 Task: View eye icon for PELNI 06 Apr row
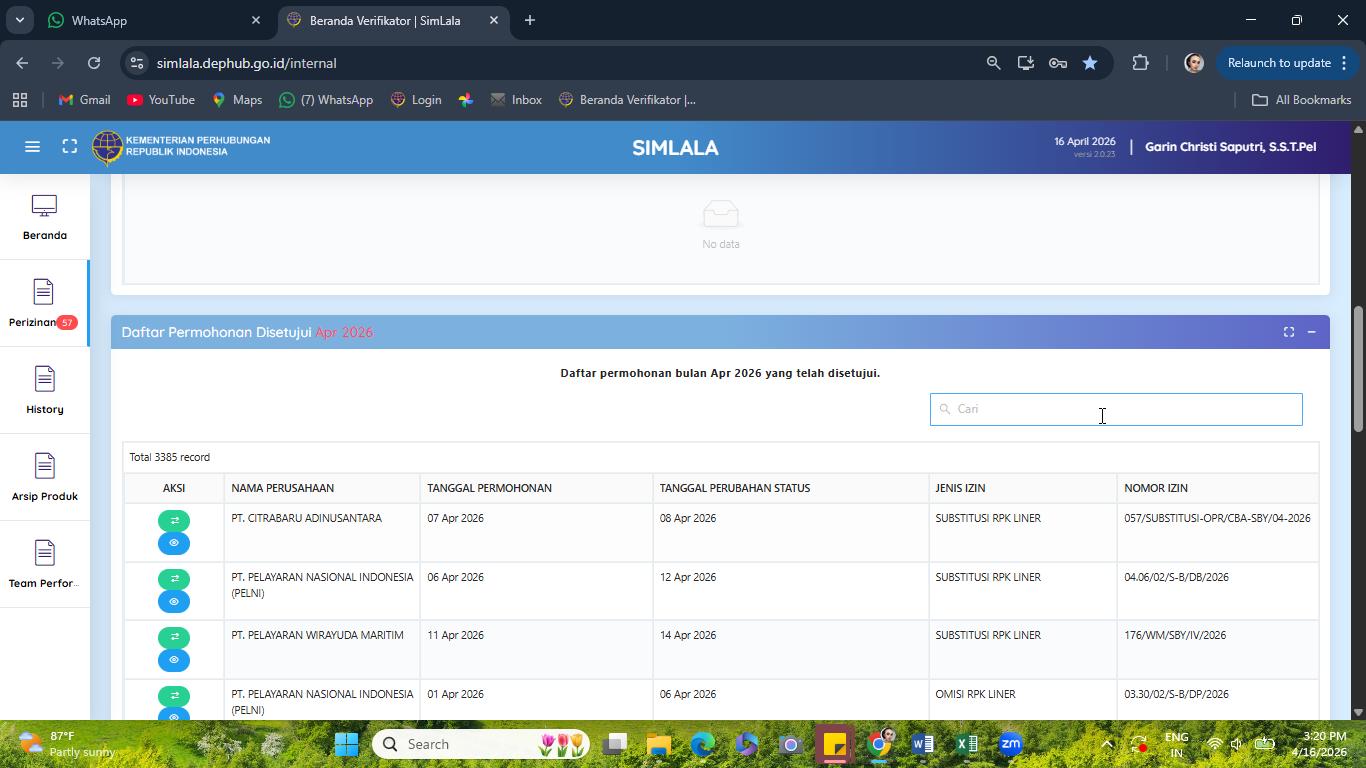tap(174, 601)
